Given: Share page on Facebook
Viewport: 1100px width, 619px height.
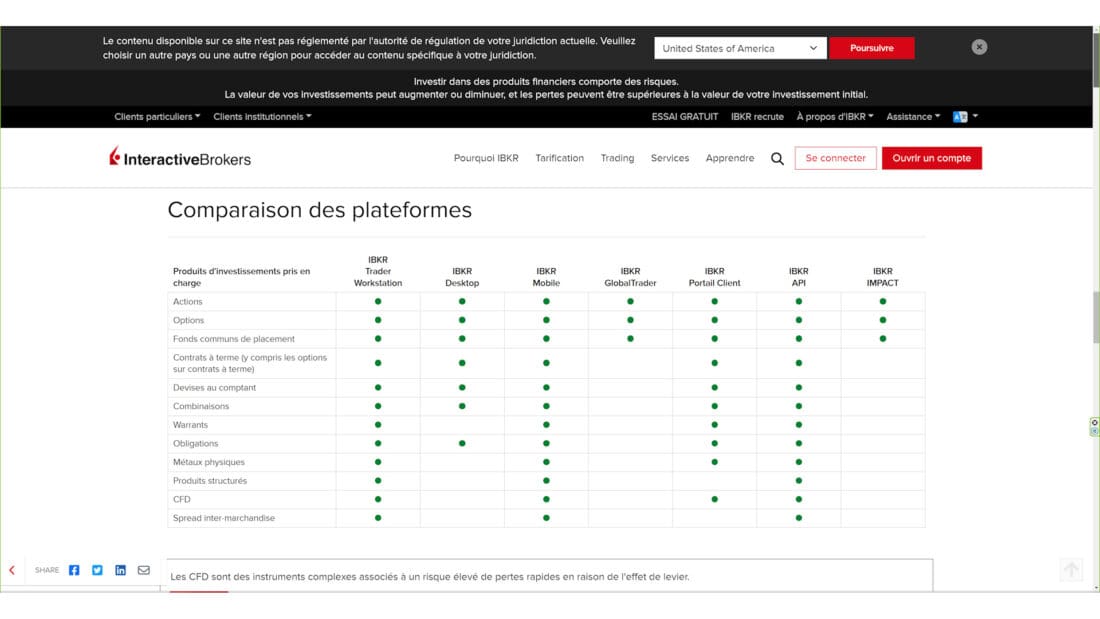Looking at the screenshot, I should 74,570.
